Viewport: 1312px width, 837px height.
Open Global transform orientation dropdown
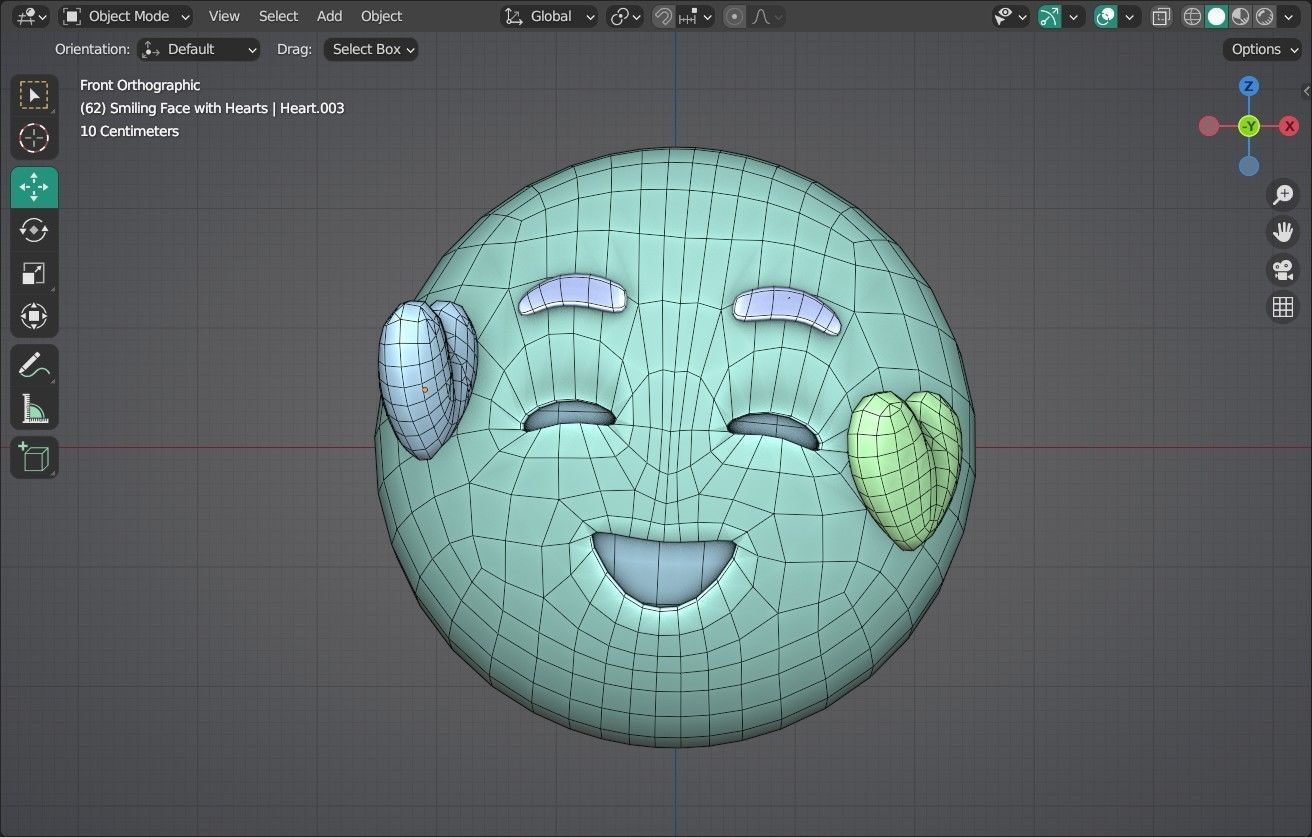549,16
